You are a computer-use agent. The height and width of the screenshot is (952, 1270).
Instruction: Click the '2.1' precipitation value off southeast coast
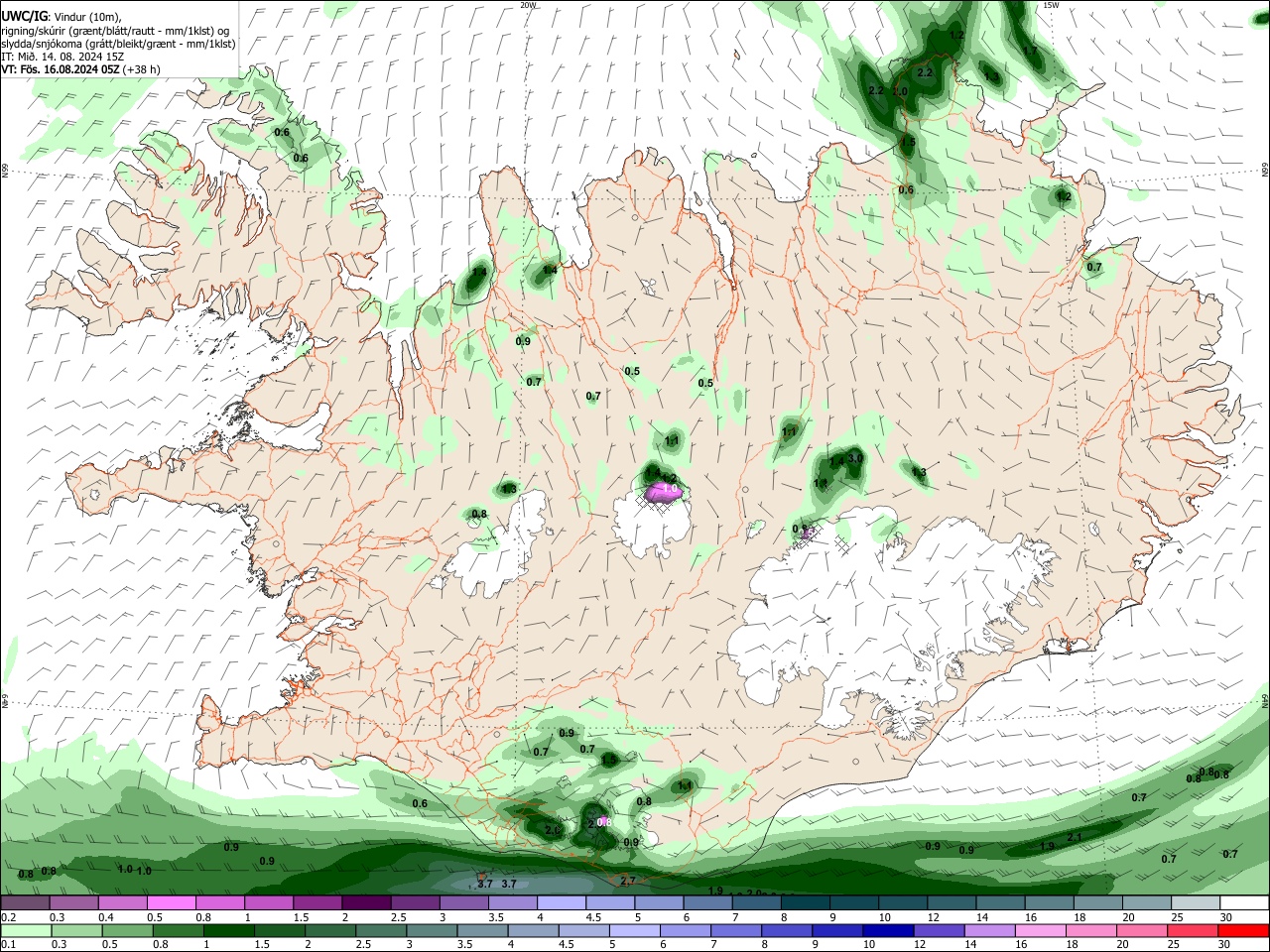tap(1074, 838)
